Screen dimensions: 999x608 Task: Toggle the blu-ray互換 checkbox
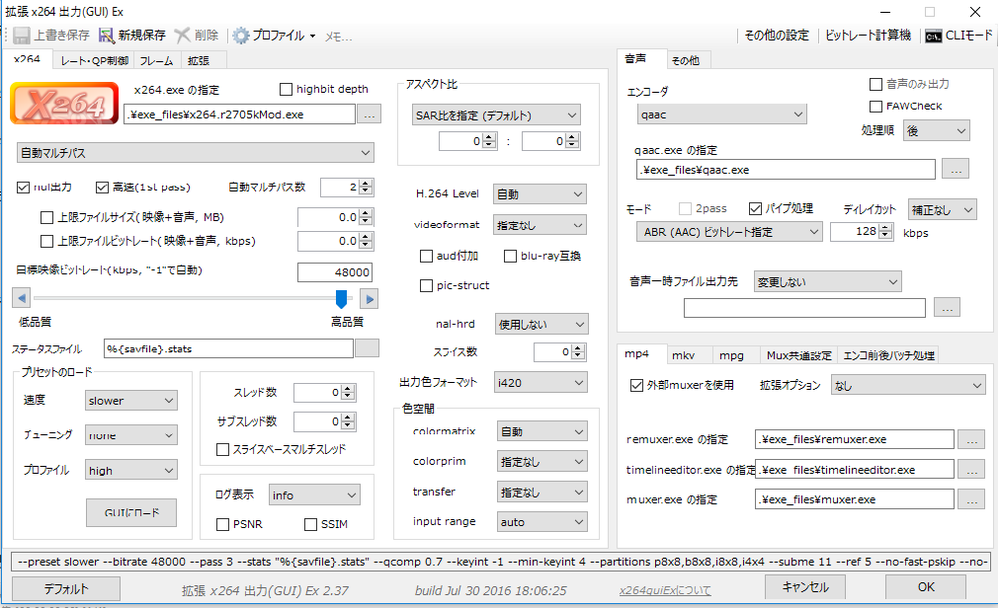click(x=511, y=256)
